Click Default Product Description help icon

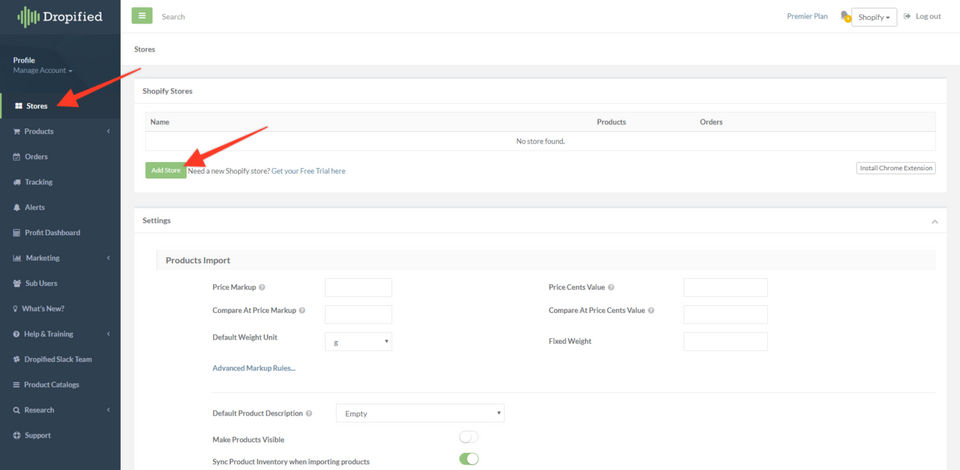(x=309, y=414)
